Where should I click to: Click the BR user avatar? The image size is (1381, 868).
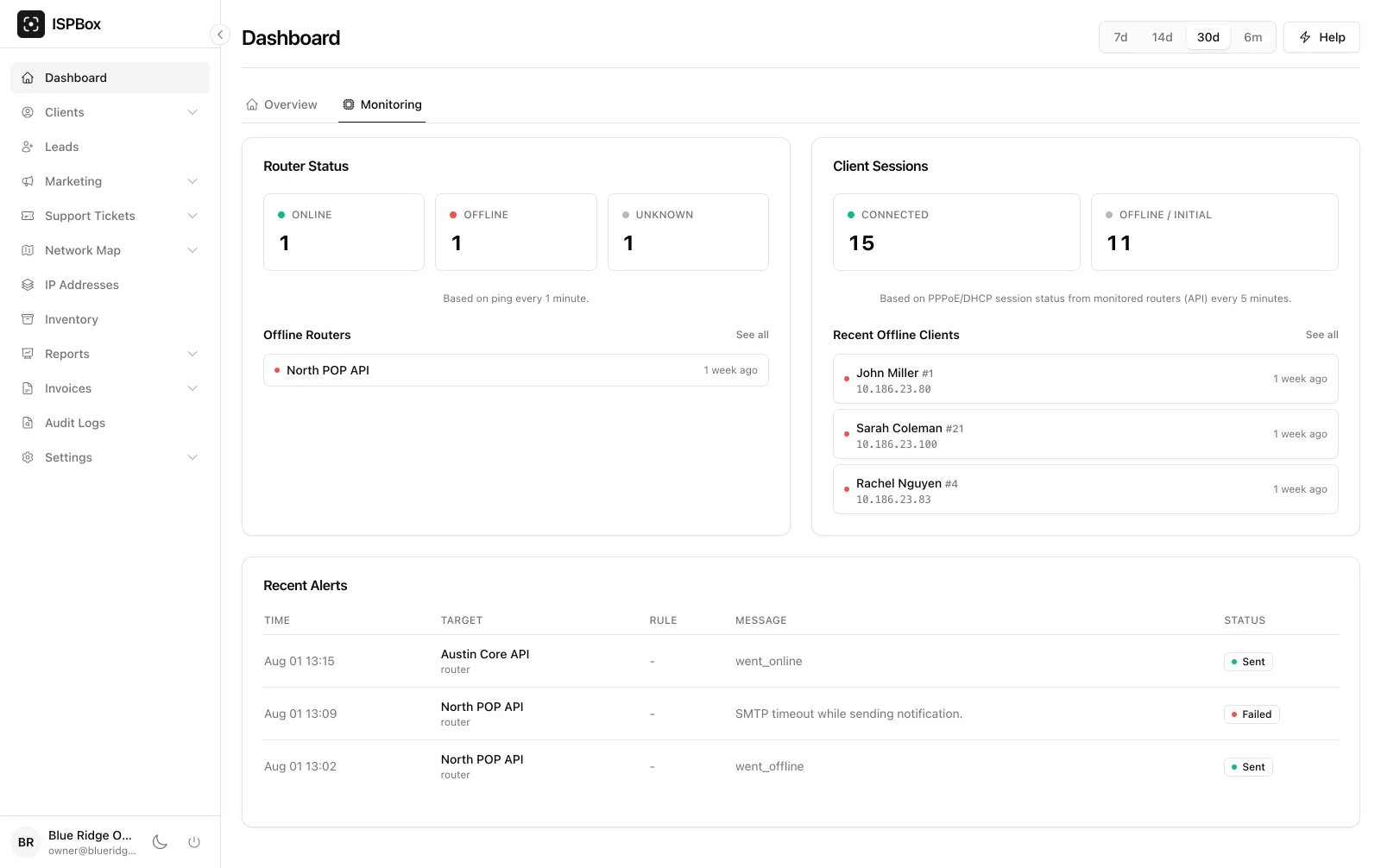coord(26,842)
